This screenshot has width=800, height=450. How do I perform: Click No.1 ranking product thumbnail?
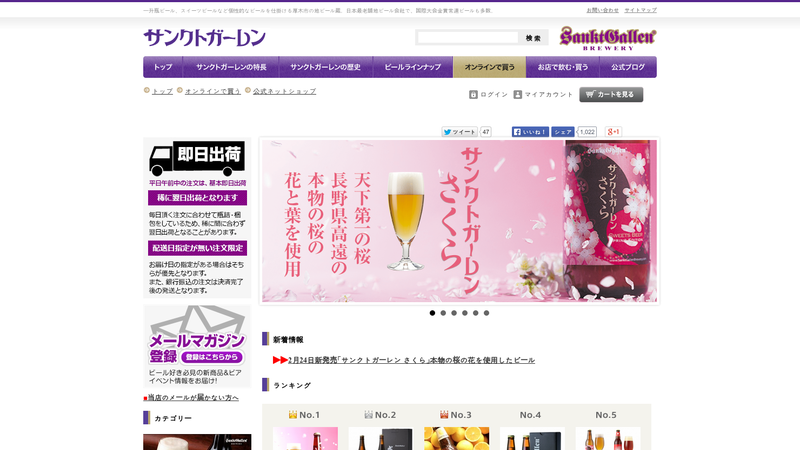pos(305,438)
